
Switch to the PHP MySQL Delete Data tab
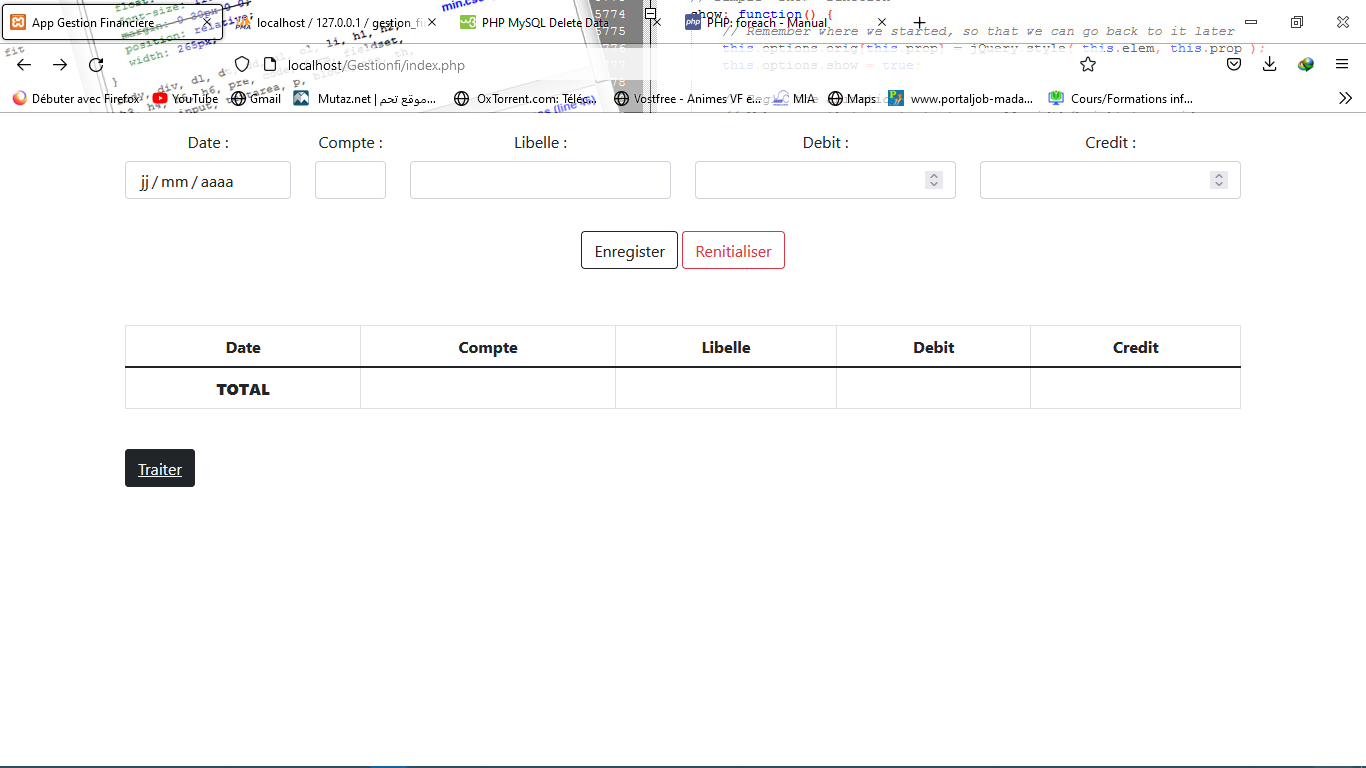540,22
